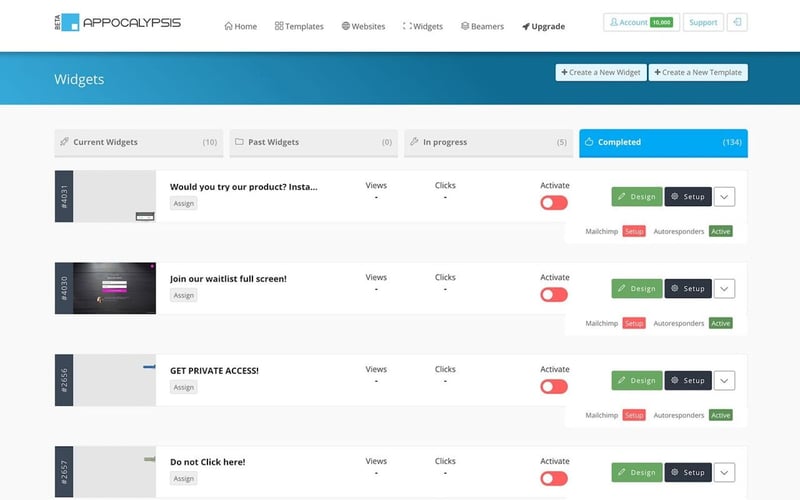Click Design for Join our waitlist widget
This screenshot has width=800, height=500.
click(x=637, y=289)
